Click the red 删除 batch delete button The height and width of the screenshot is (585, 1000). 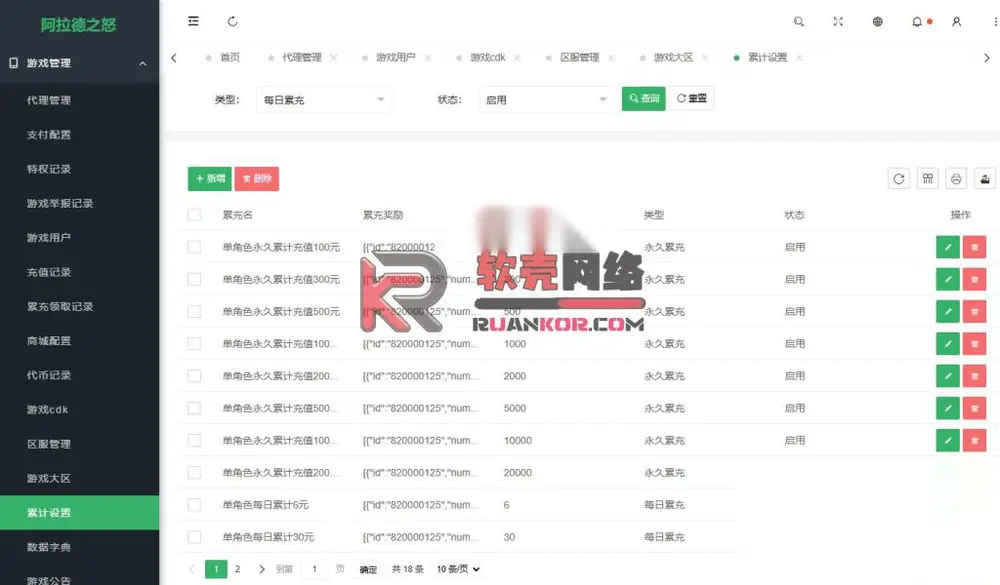click(257, 179)
